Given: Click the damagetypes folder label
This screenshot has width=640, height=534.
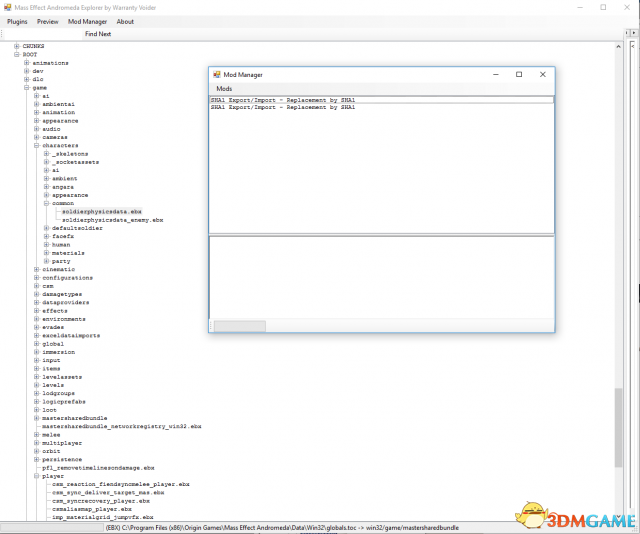Looking at the screenshot, I should 62,294.
